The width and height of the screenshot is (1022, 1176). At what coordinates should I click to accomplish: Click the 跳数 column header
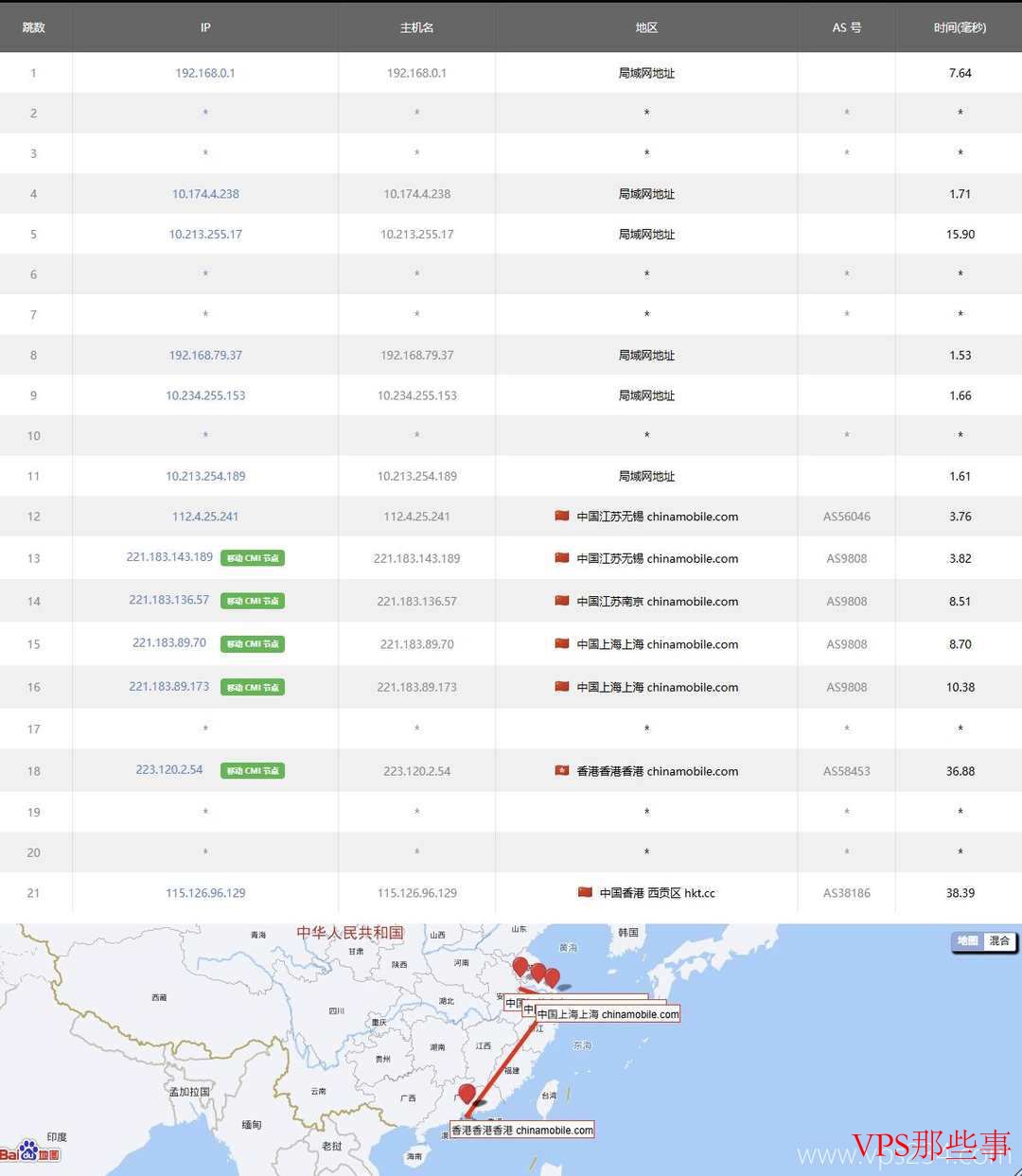(34, 27)
